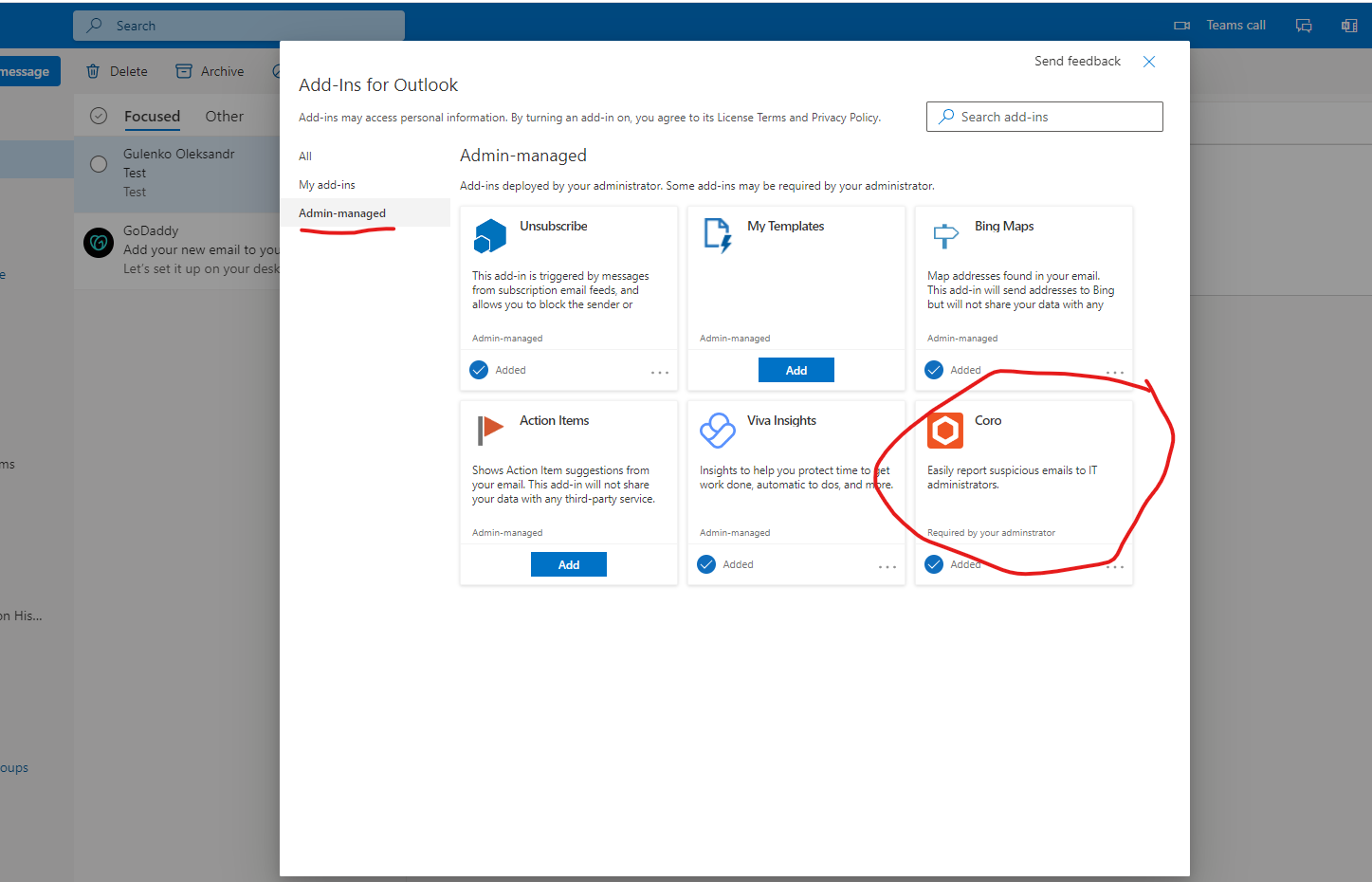Click the Delete label in the Outlook toolbar
This screenshot has width=1372, height=882.
[129, 71]
